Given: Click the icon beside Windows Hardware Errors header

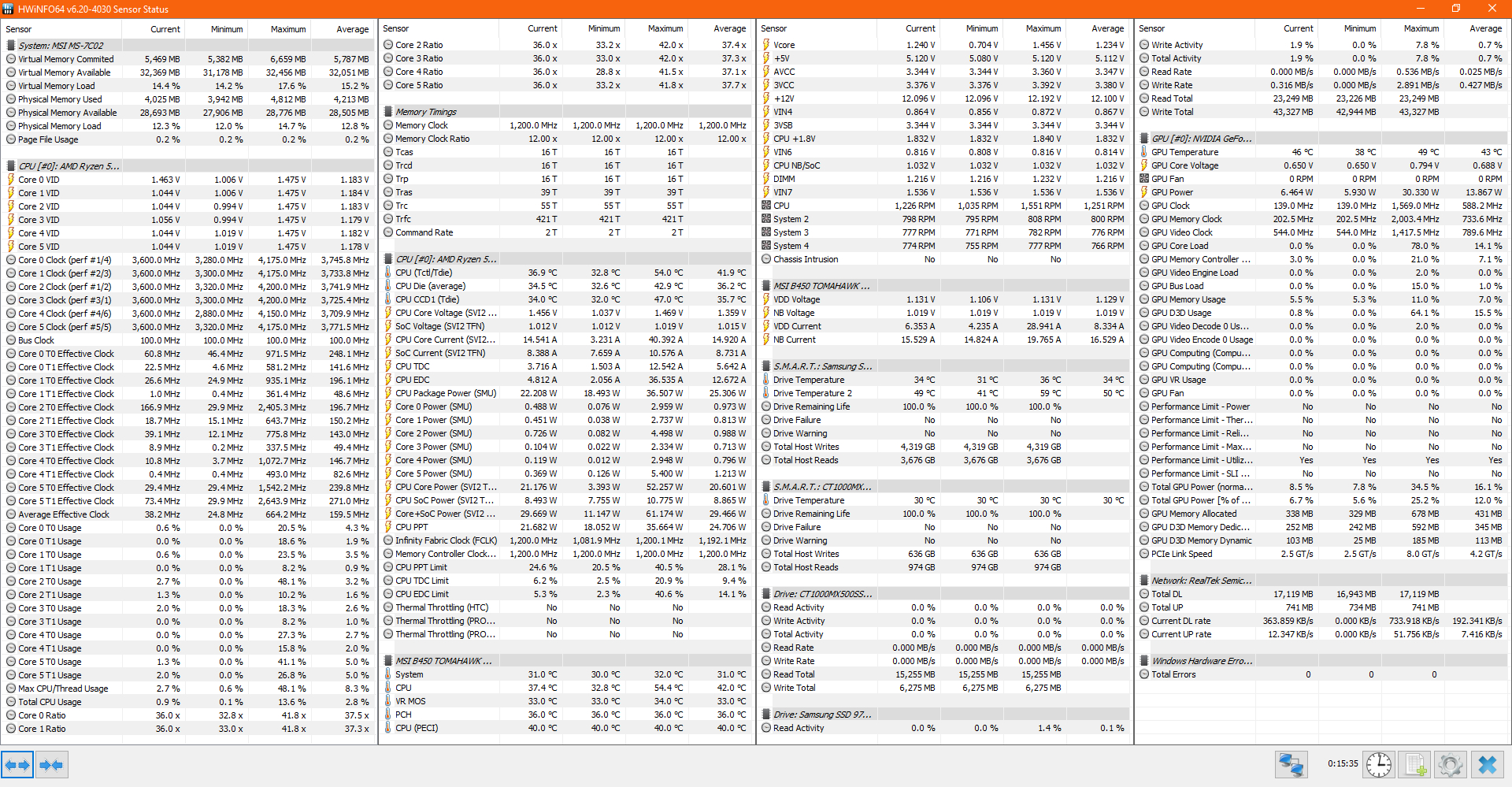Looking at the screenshot, I should click(x=1144, y=661).
